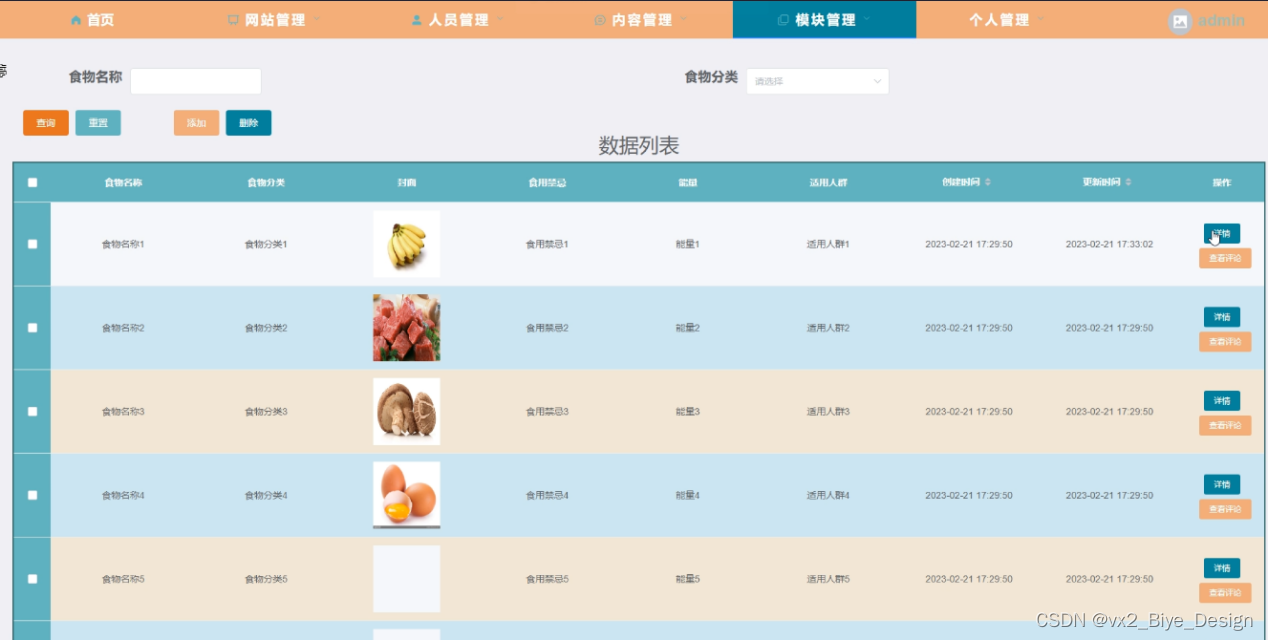The image size is (1268, 640).
Task: Click the 适用人群 column header
Action: click(828, 183)
